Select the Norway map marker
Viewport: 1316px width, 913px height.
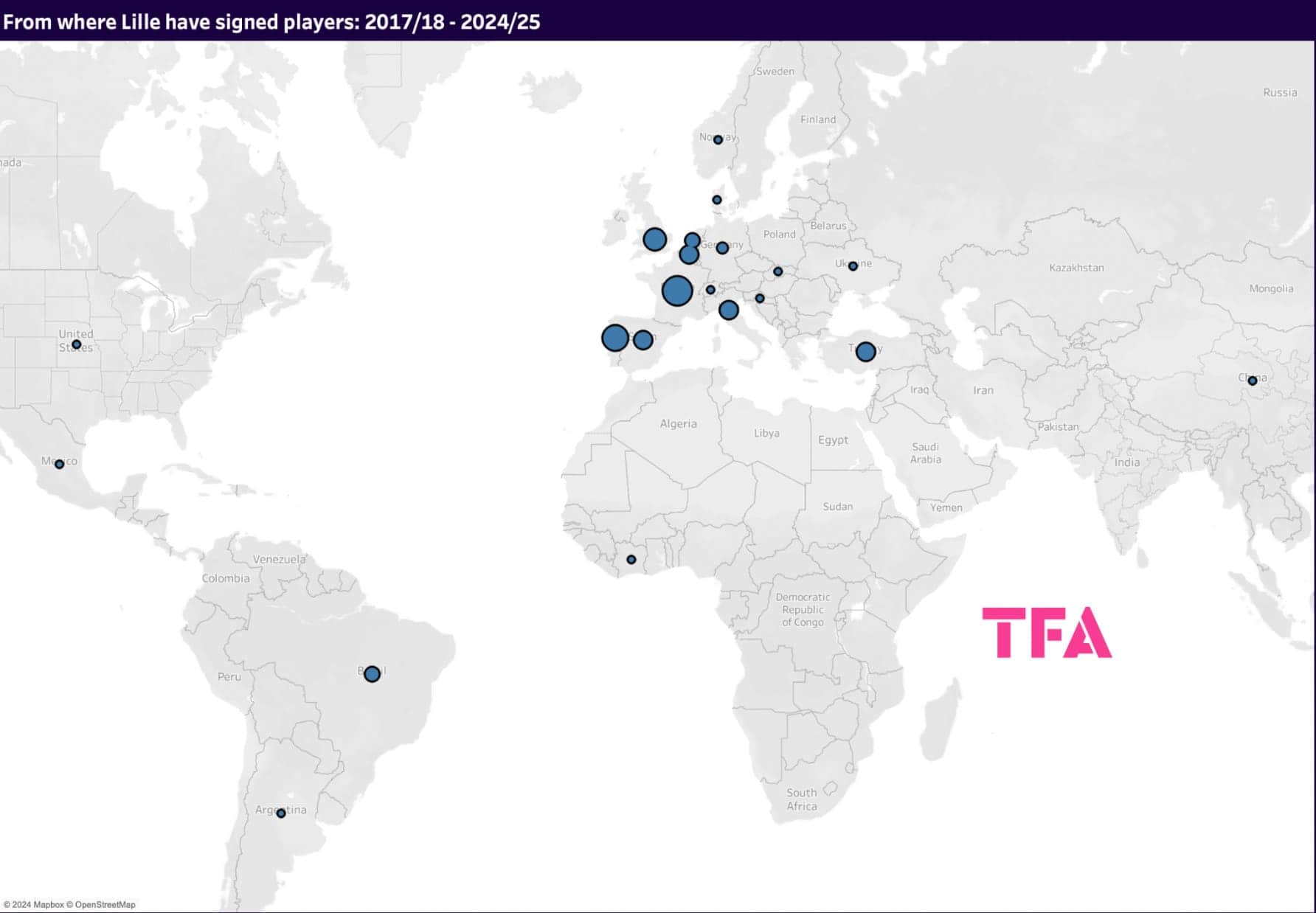pos(718,140)
